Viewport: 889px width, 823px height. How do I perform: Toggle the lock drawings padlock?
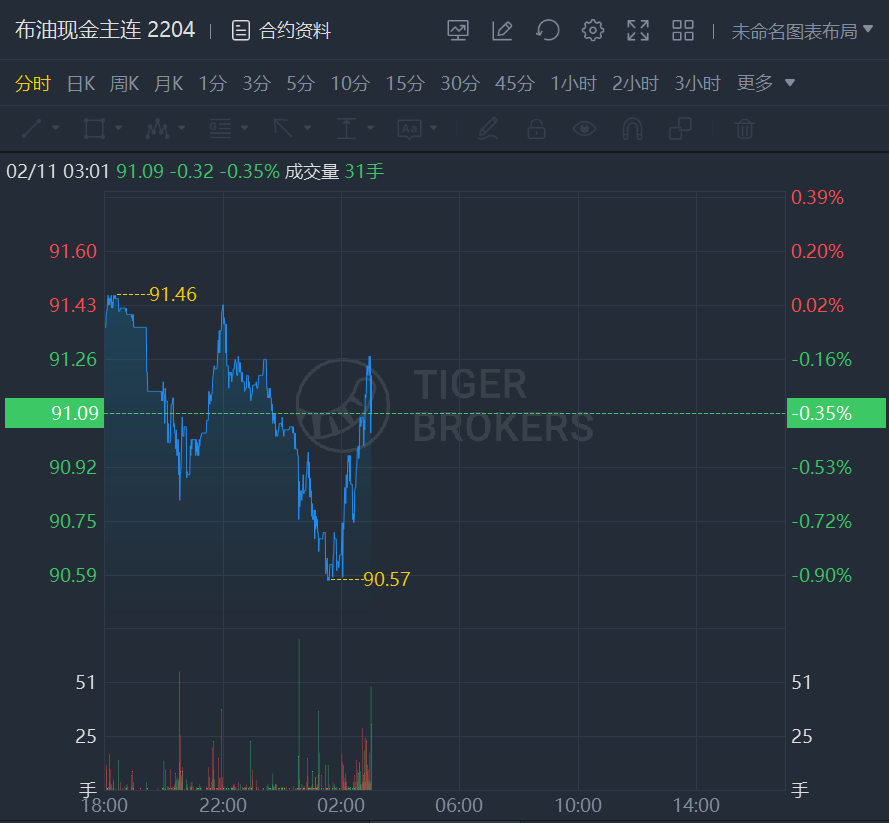(x=536, y=129)
